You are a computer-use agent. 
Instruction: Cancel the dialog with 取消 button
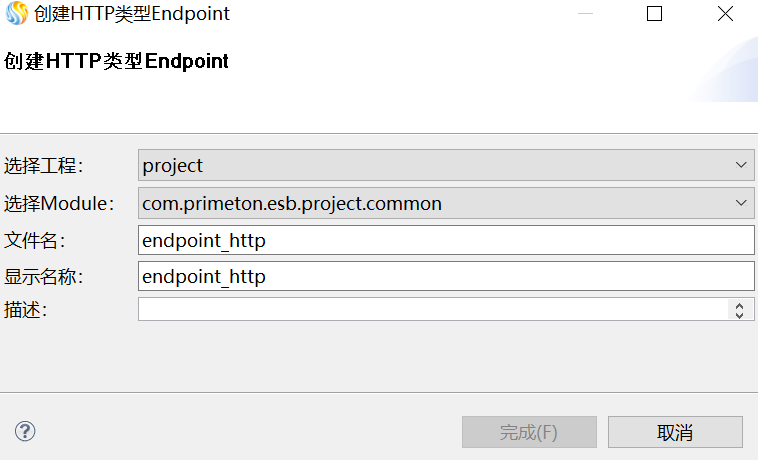(675, 432)
